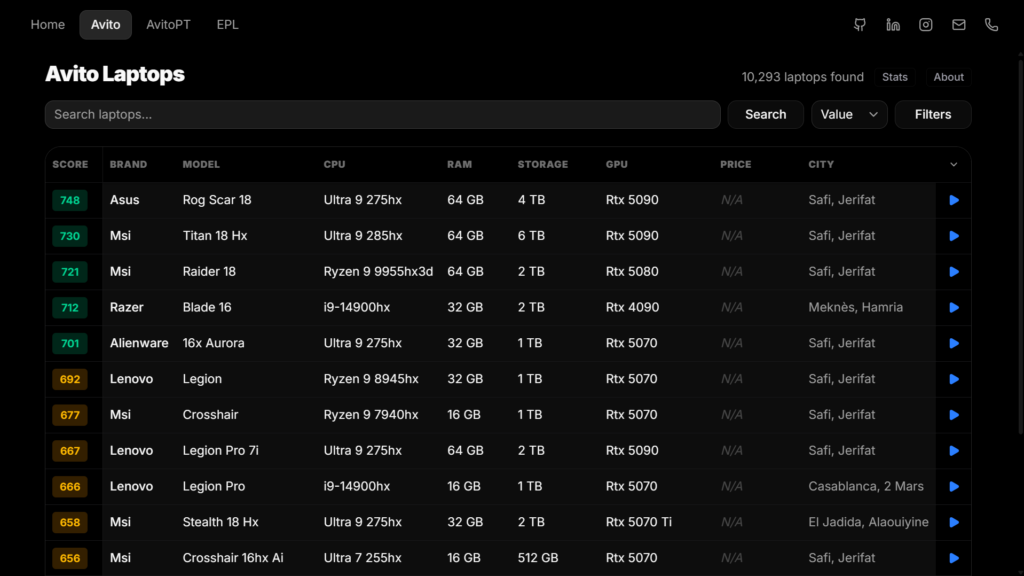Click the MODEL column header

point(201,165)
